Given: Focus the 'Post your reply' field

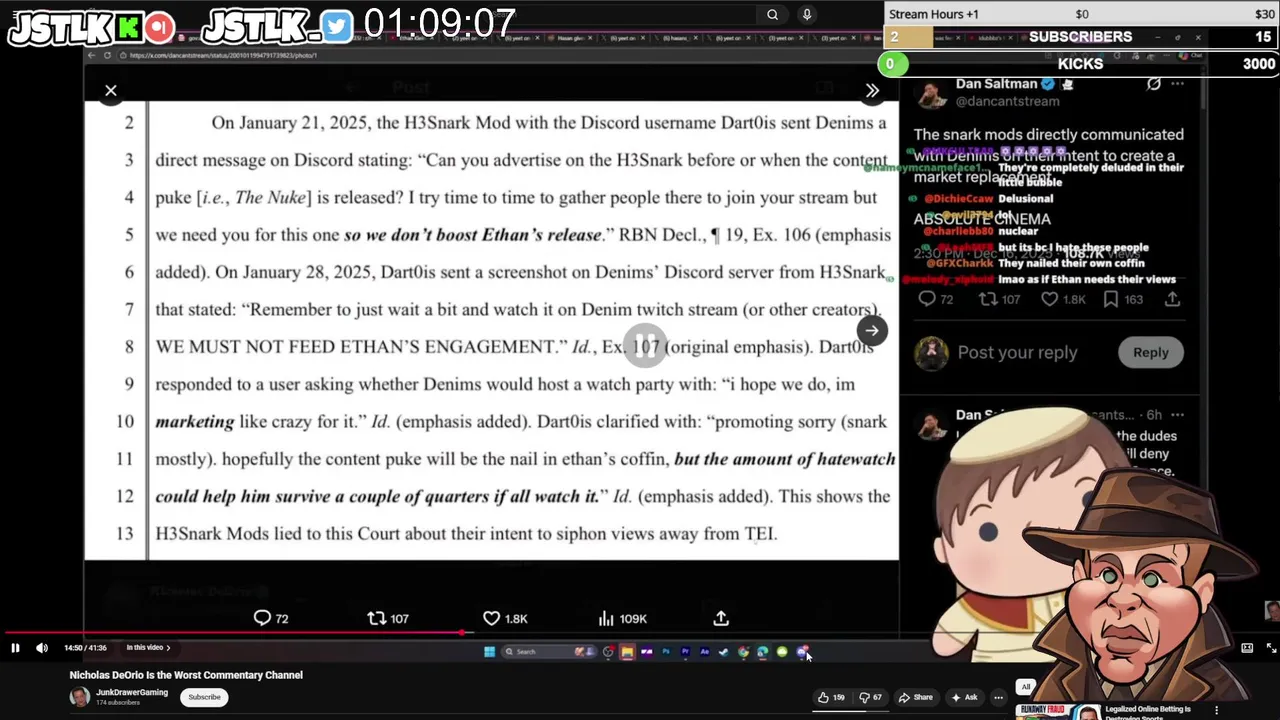Looking at the screenshot, I should [x=1017, y=352].
